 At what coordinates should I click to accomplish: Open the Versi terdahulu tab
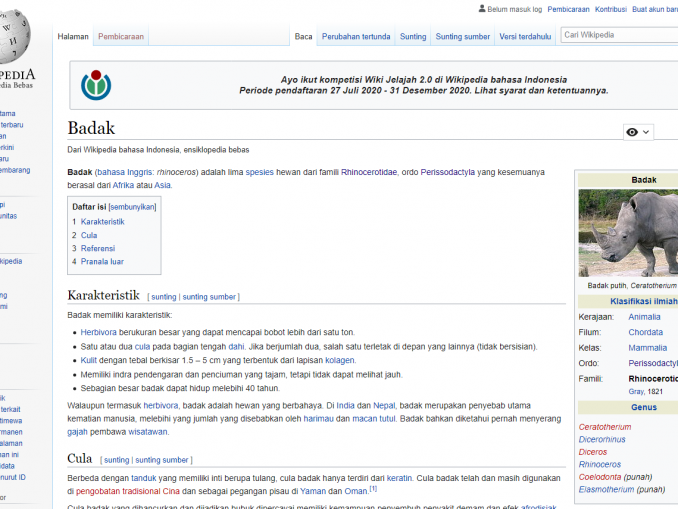(525, 37)
